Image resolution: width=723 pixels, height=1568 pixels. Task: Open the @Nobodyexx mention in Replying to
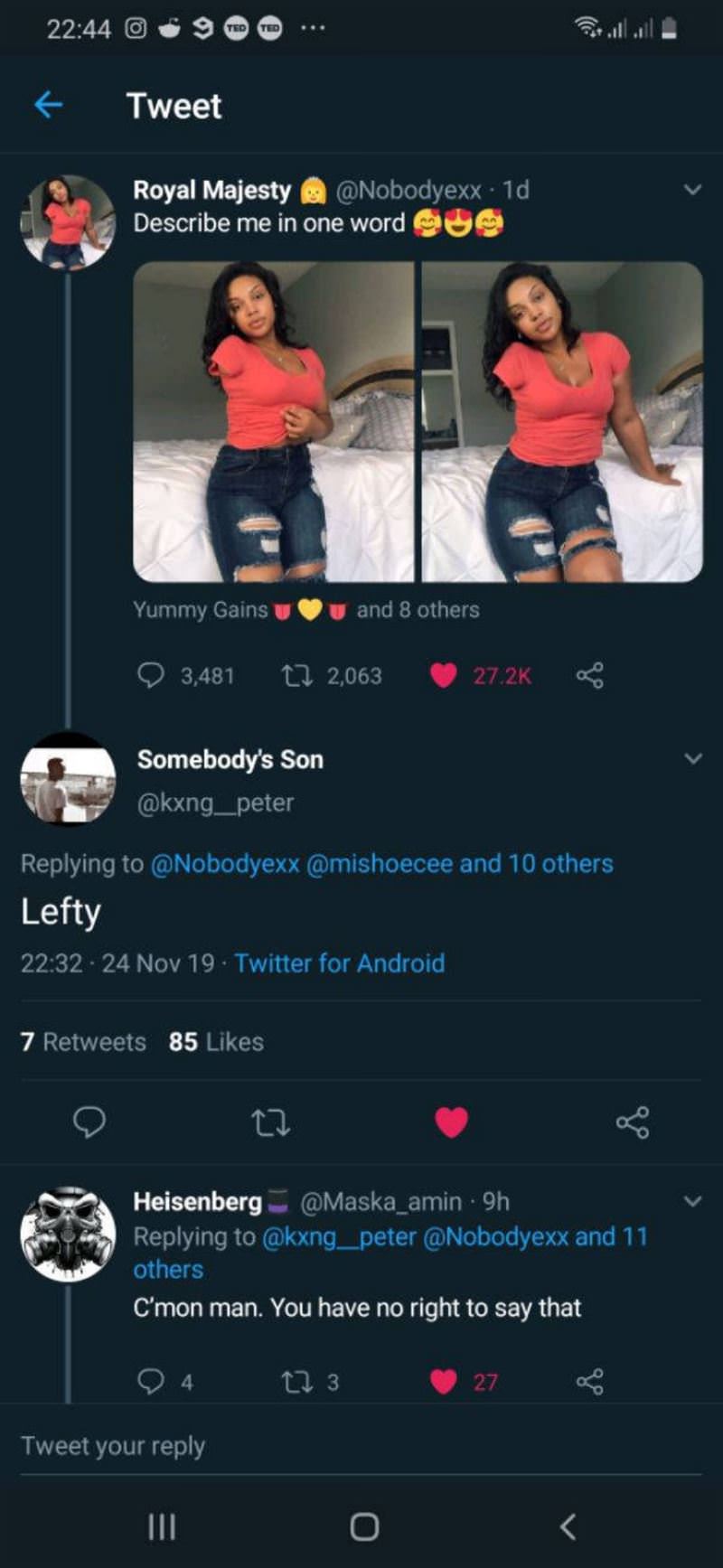pyautogui.click(x=225, y=864)
